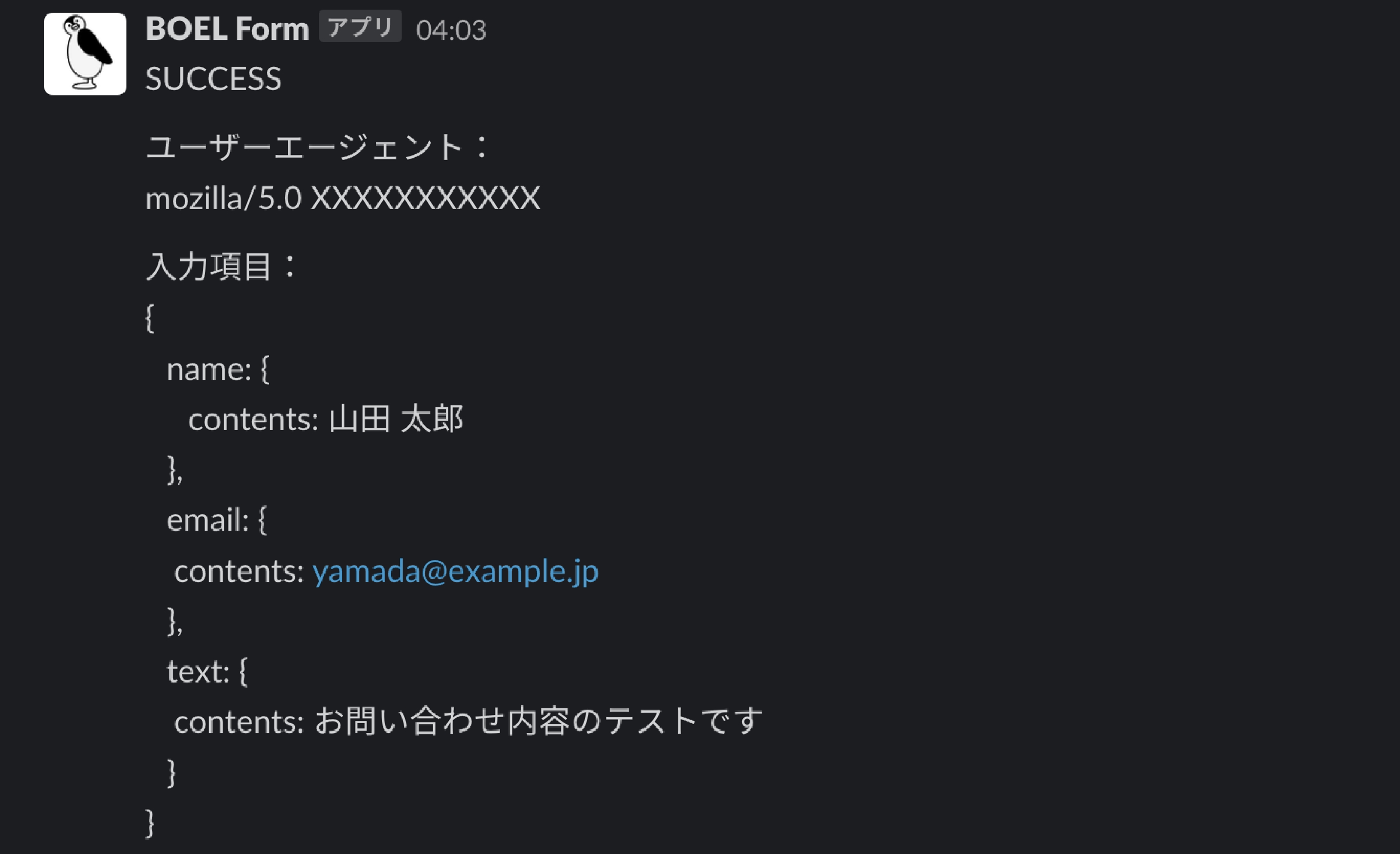1400x854 pixels.
Task: Select the final closing brace of the message
Action: coord(150,823)
